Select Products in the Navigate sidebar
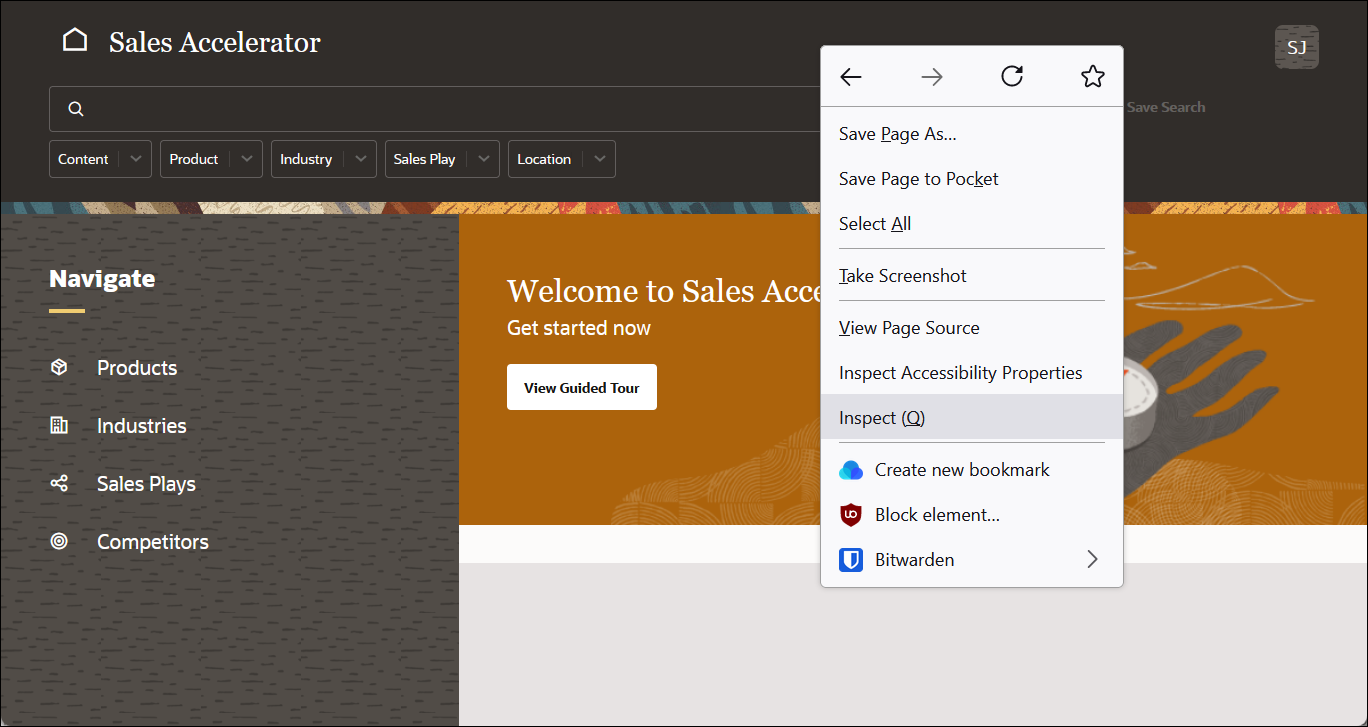Image resolution: width=1368 pixels, height=727 pixels. 137,367
